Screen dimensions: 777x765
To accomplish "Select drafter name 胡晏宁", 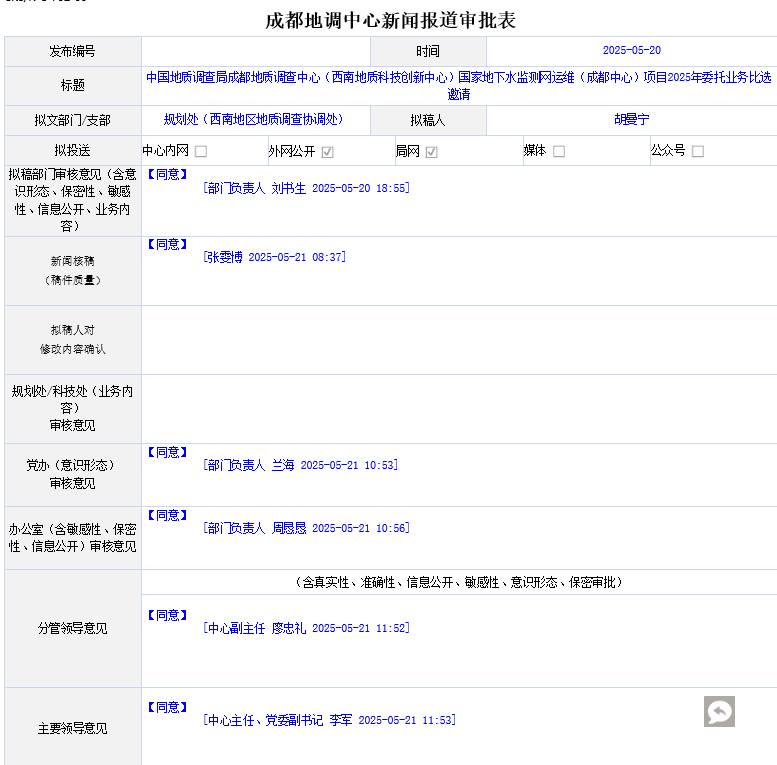I will [x=631, y=119].
